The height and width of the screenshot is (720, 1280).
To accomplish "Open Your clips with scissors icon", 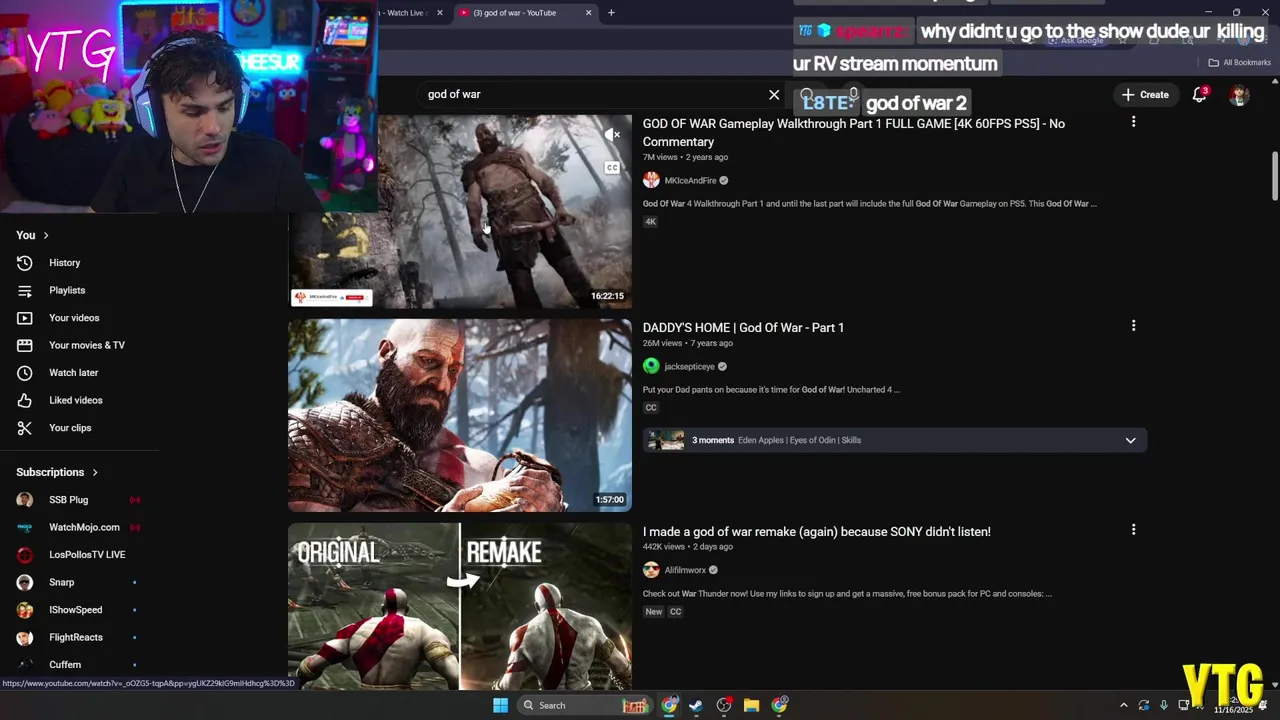I will [69, 428].
